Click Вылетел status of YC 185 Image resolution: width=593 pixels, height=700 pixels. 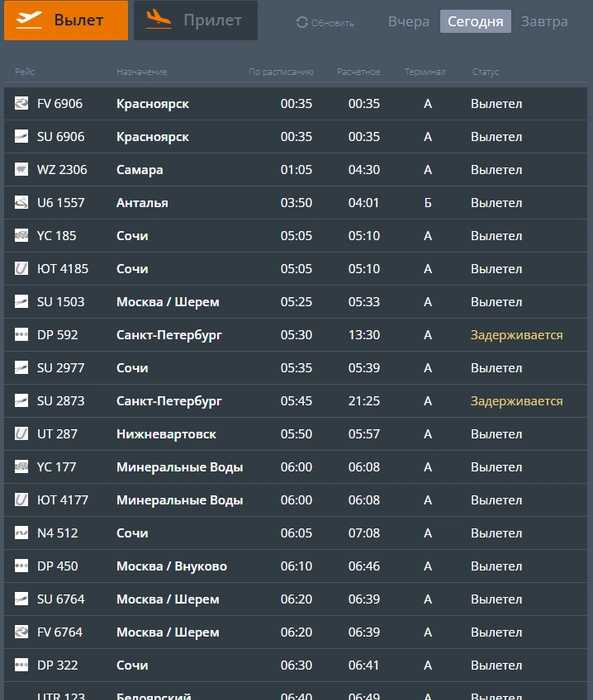tap(496, 236)
